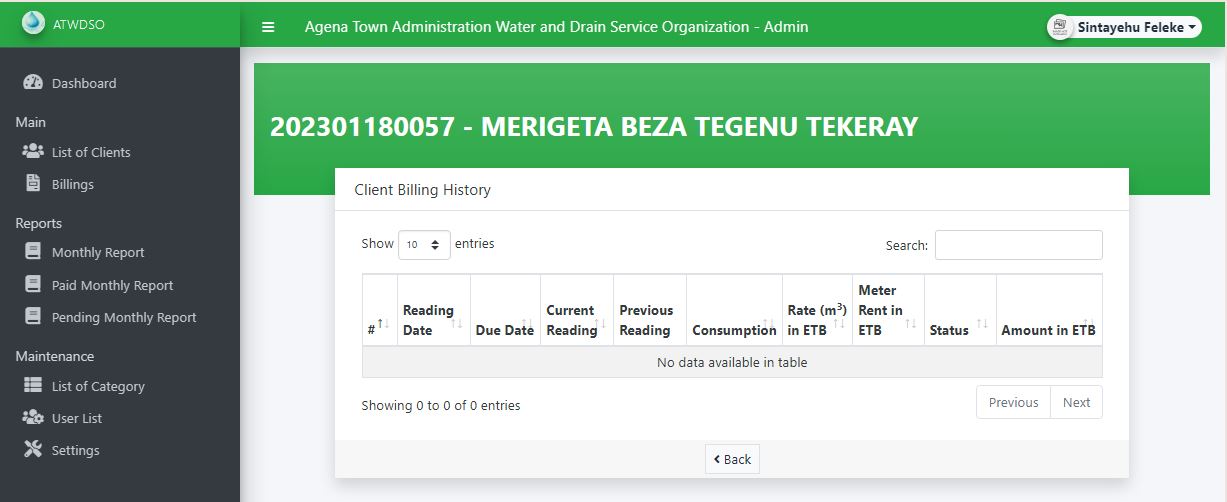Click the Dashboard speedometer icon
Viewport: 1227px width, 502px height.
[x=33, y=83]
